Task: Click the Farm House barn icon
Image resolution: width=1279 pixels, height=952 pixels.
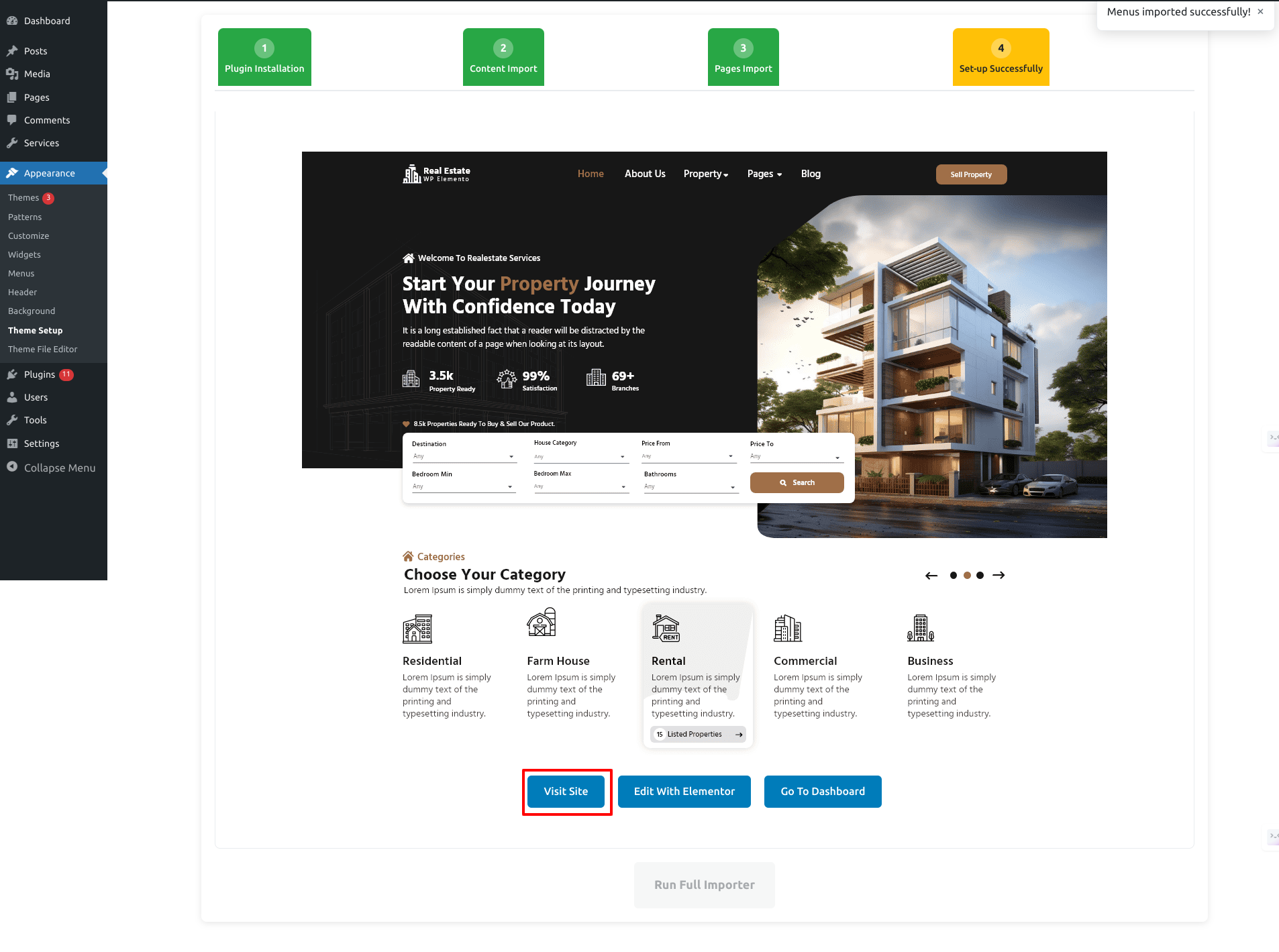Action: click(542, 623)
